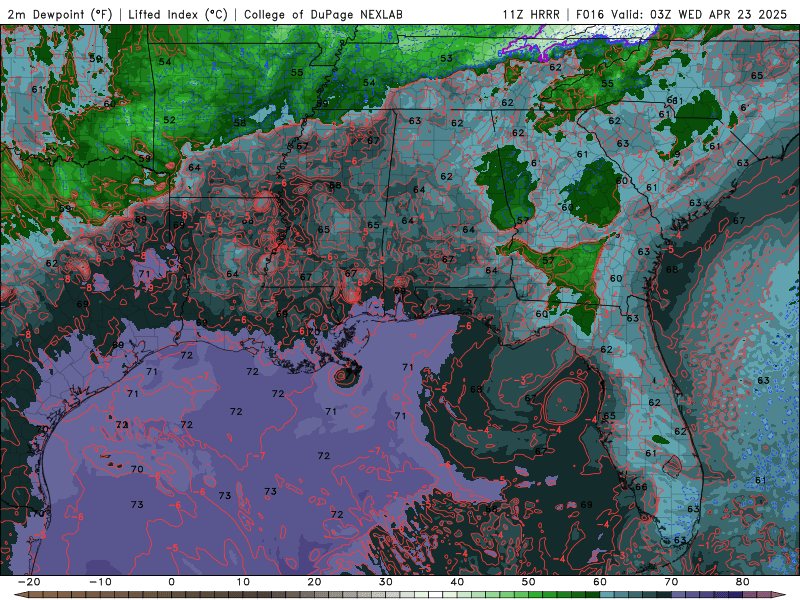Screen dimensions: 800x600
Task: Click the "College of DuPage NEXLAB" header text
Action: point(323,14)
